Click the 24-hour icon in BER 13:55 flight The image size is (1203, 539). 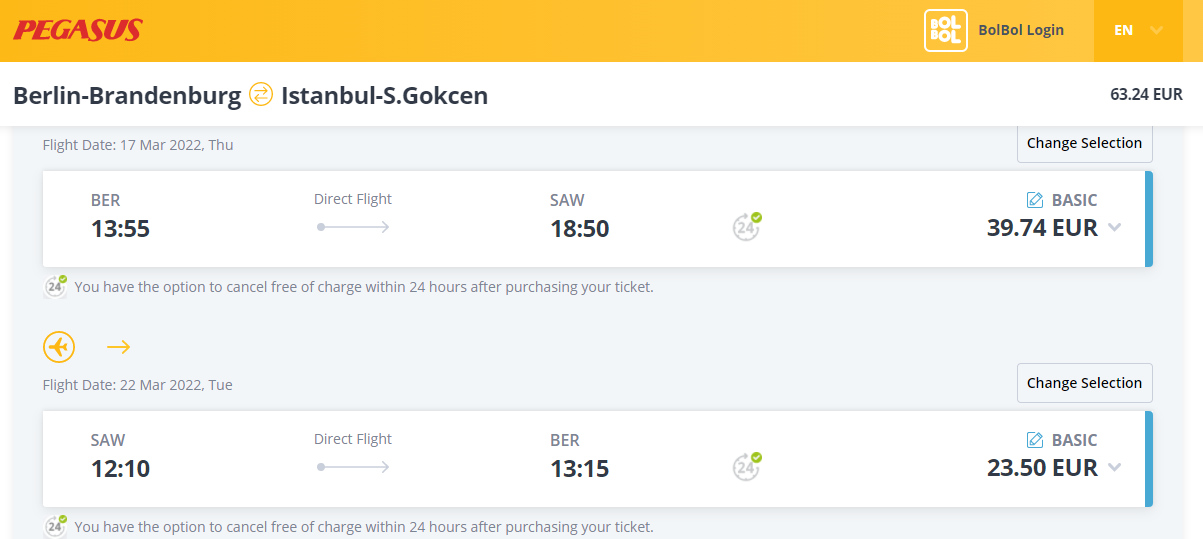(x=746, y=226)
